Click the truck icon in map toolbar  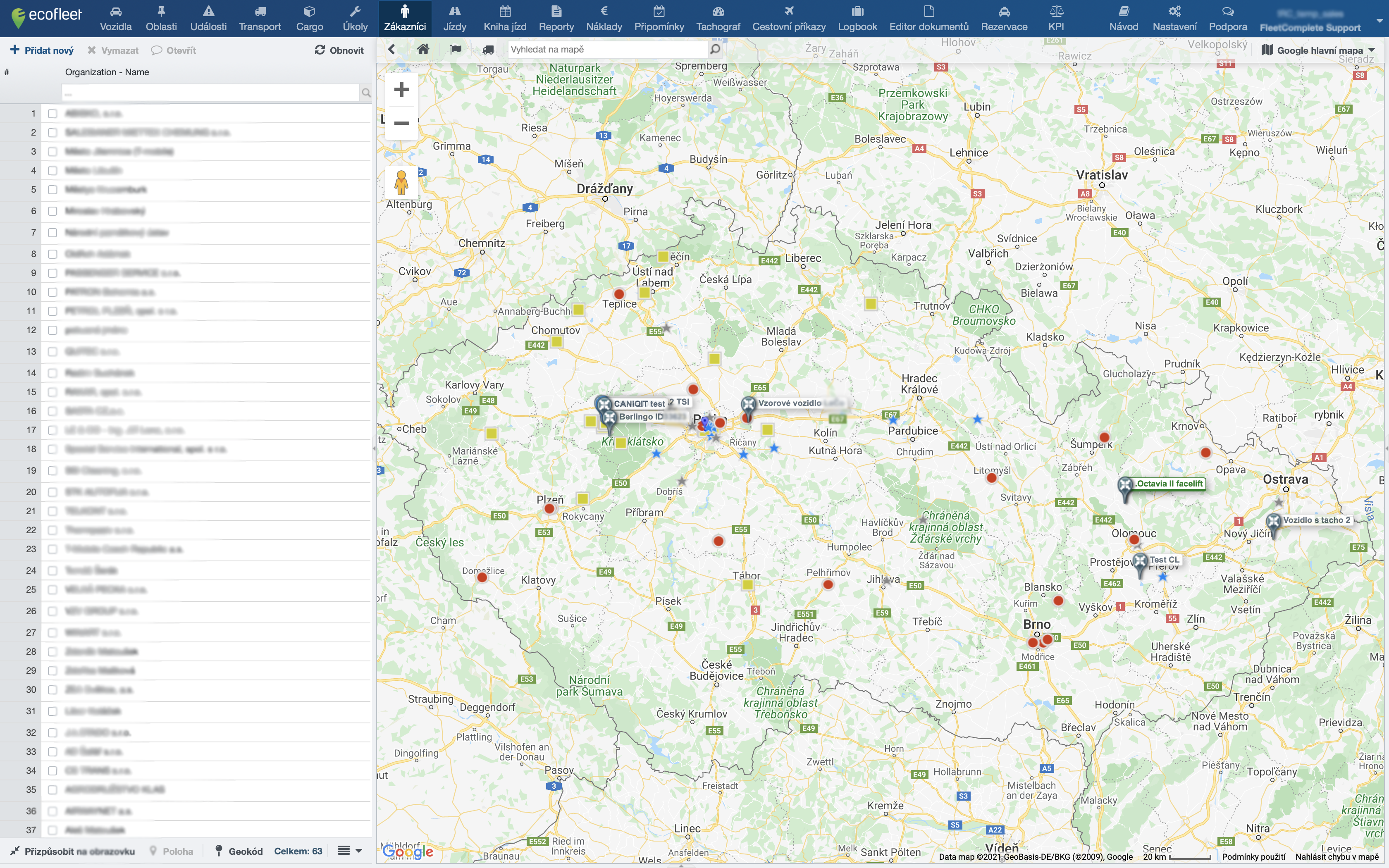coord(488,49)
